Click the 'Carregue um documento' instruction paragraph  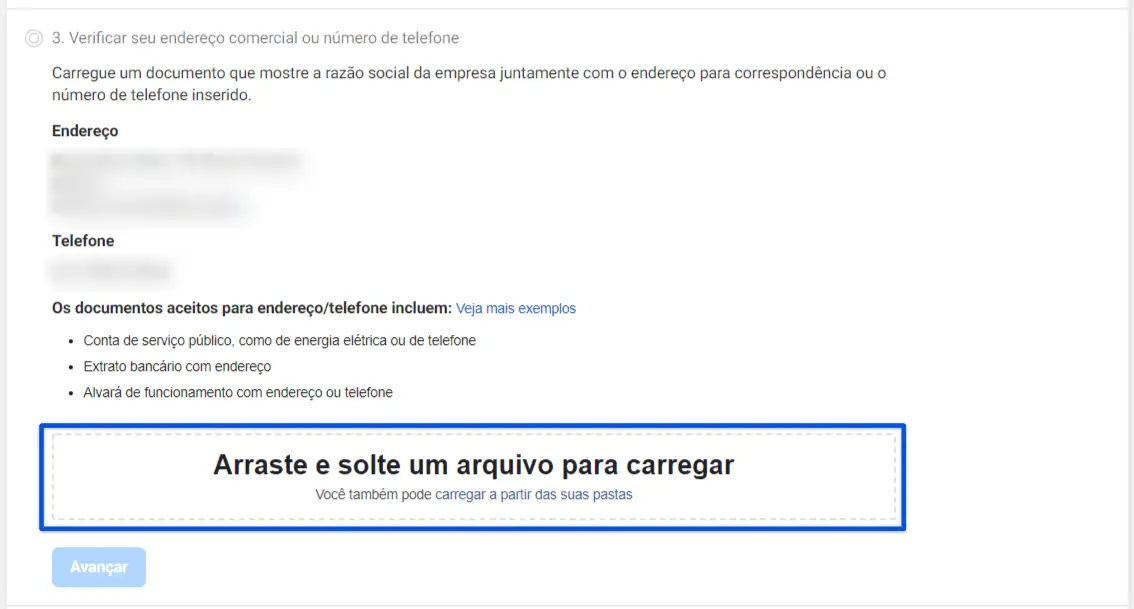(x=469, y=84)
